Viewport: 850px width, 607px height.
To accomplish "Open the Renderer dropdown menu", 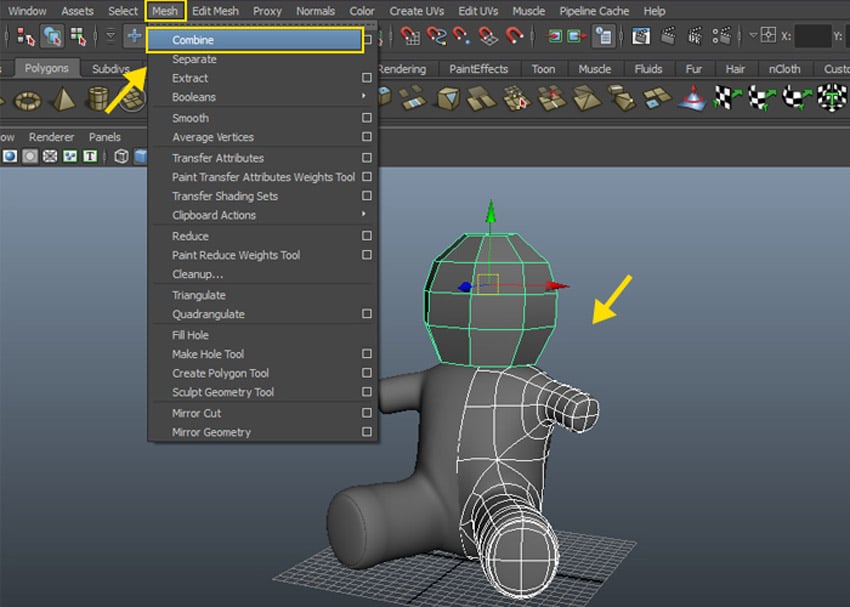I will [x=51, y=137].
